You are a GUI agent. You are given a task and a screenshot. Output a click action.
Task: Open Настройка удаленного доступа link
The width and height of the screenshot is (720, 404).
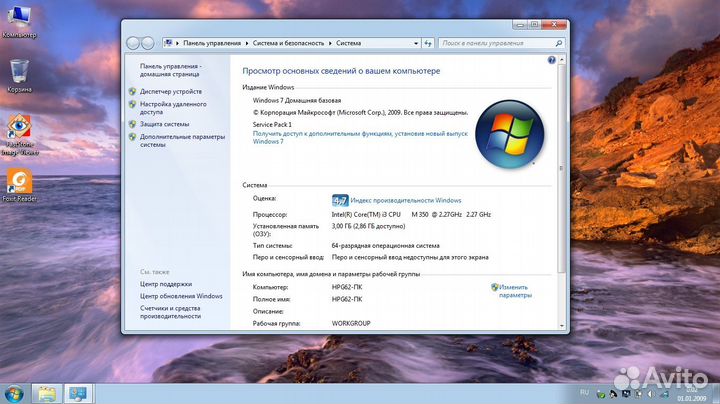tap(173, 108)
